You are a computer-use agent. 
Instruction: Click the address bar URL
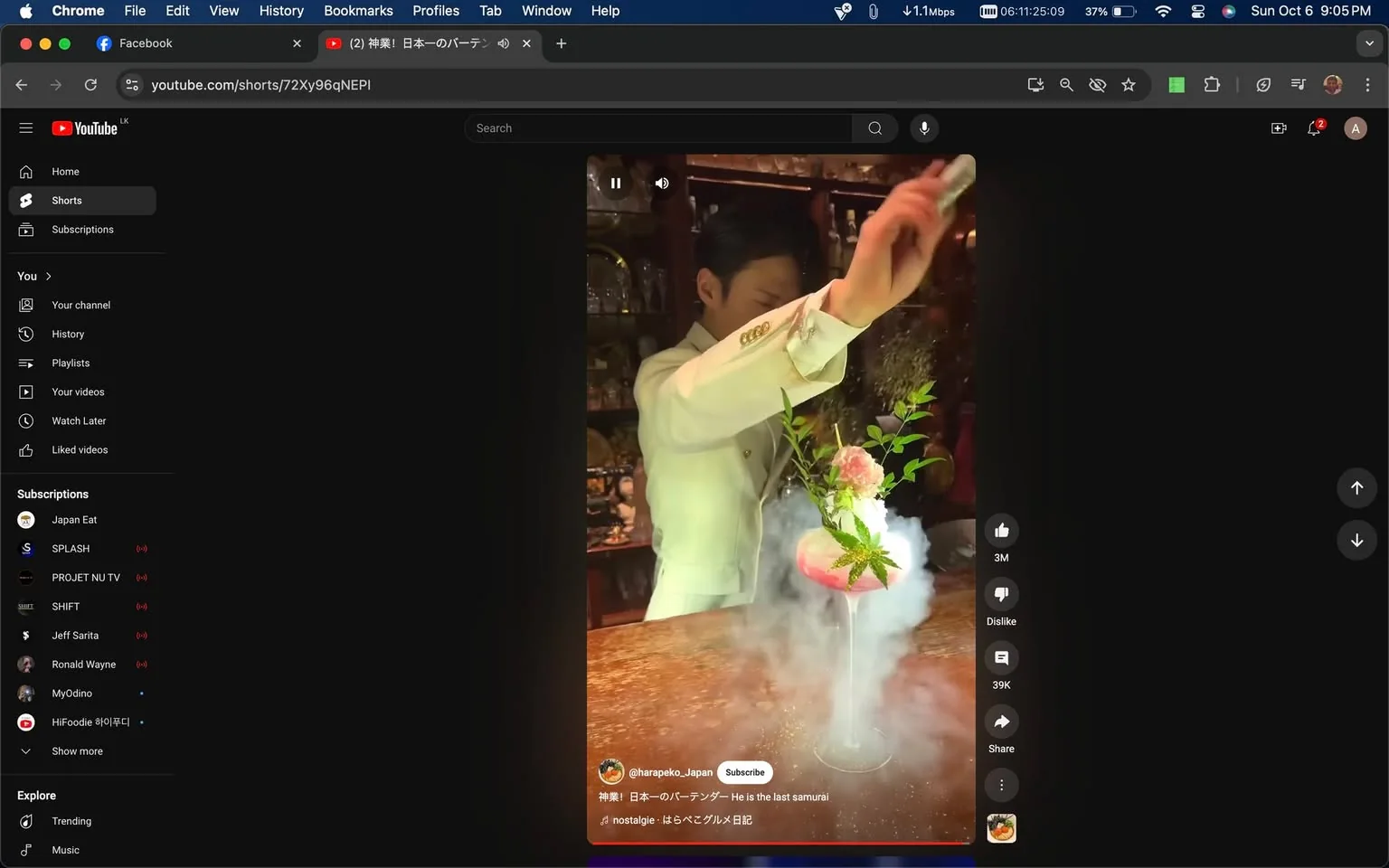[x=260, y=85]
